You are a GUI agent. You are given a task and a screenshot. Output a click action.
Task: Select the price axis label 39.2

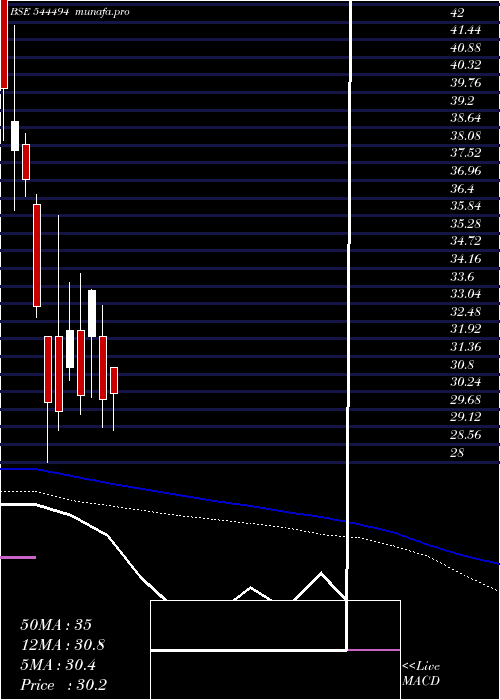coord(462,100)
